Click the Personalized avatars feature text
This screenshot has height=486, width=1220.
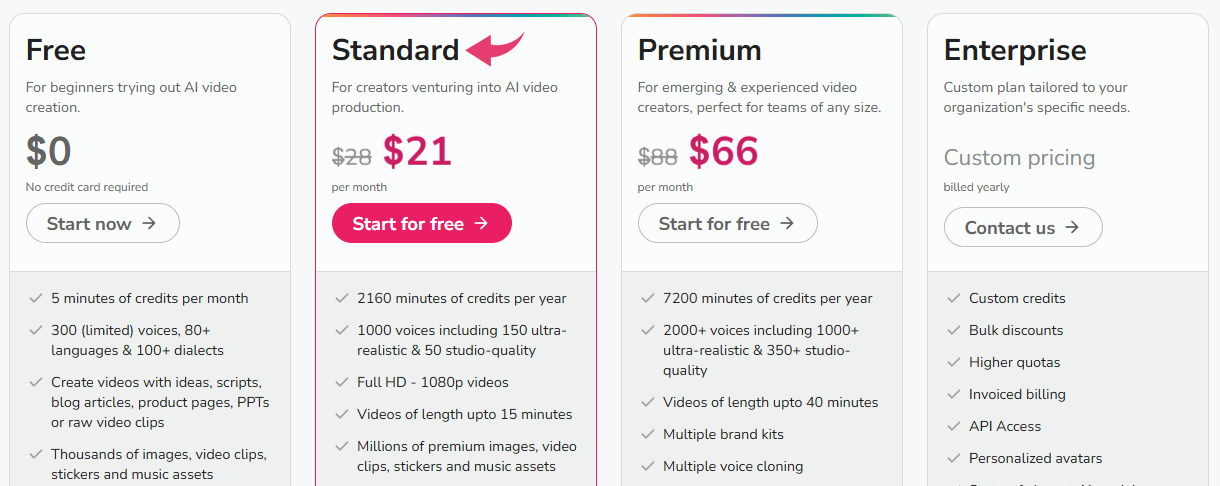pyautogui.click(x=1035, y=458)
